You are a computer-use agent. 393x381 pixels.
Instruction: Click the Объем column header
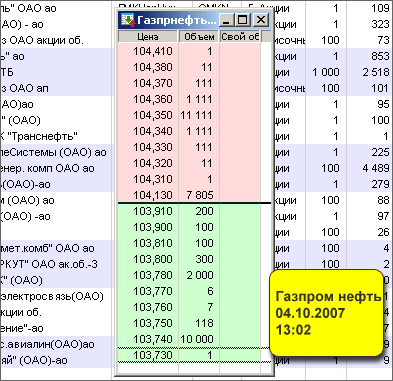tap(199, 36)
